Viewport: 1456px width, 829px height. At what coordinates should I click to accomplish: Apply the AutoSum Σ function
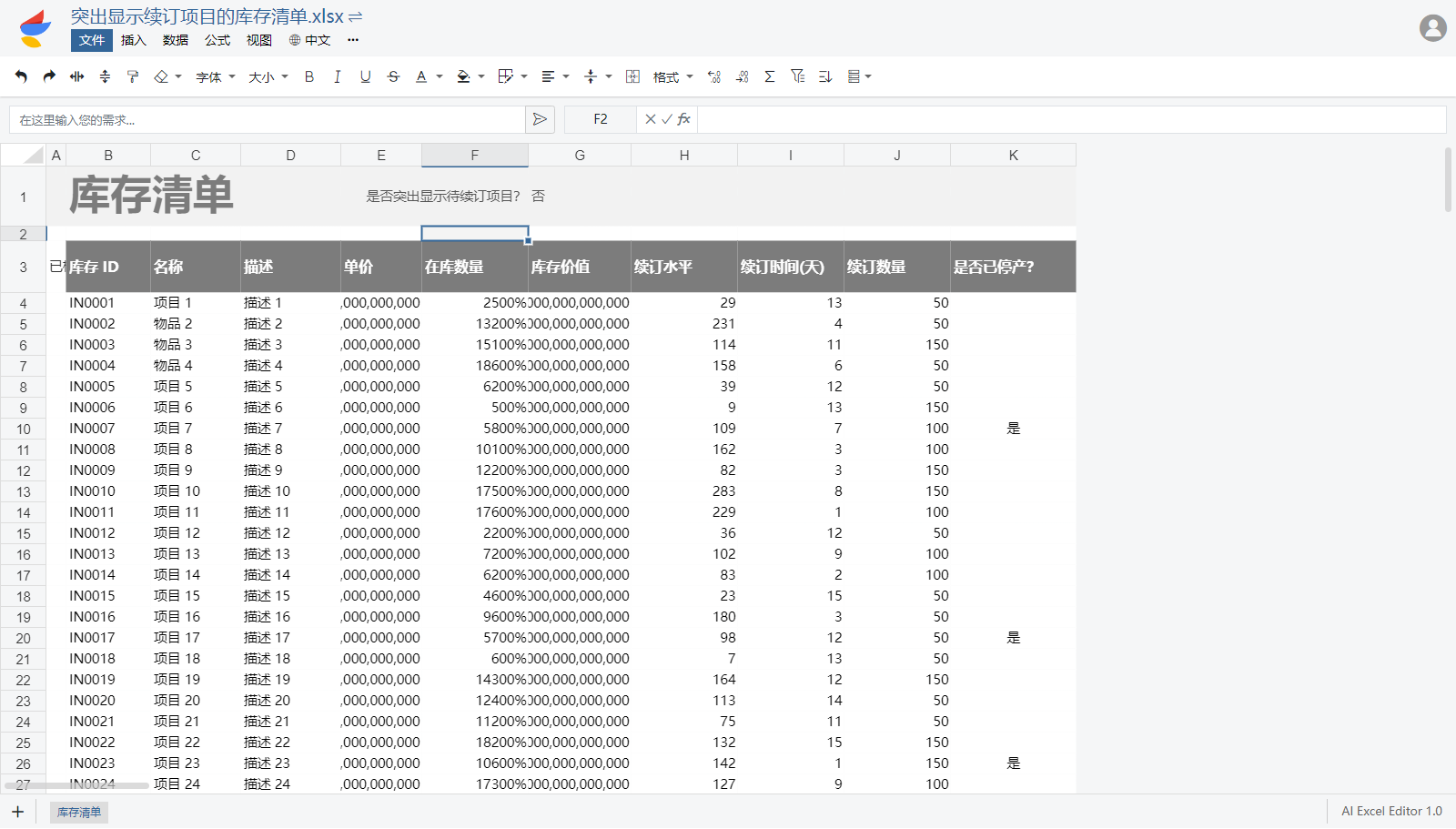(x=770, y=76)
